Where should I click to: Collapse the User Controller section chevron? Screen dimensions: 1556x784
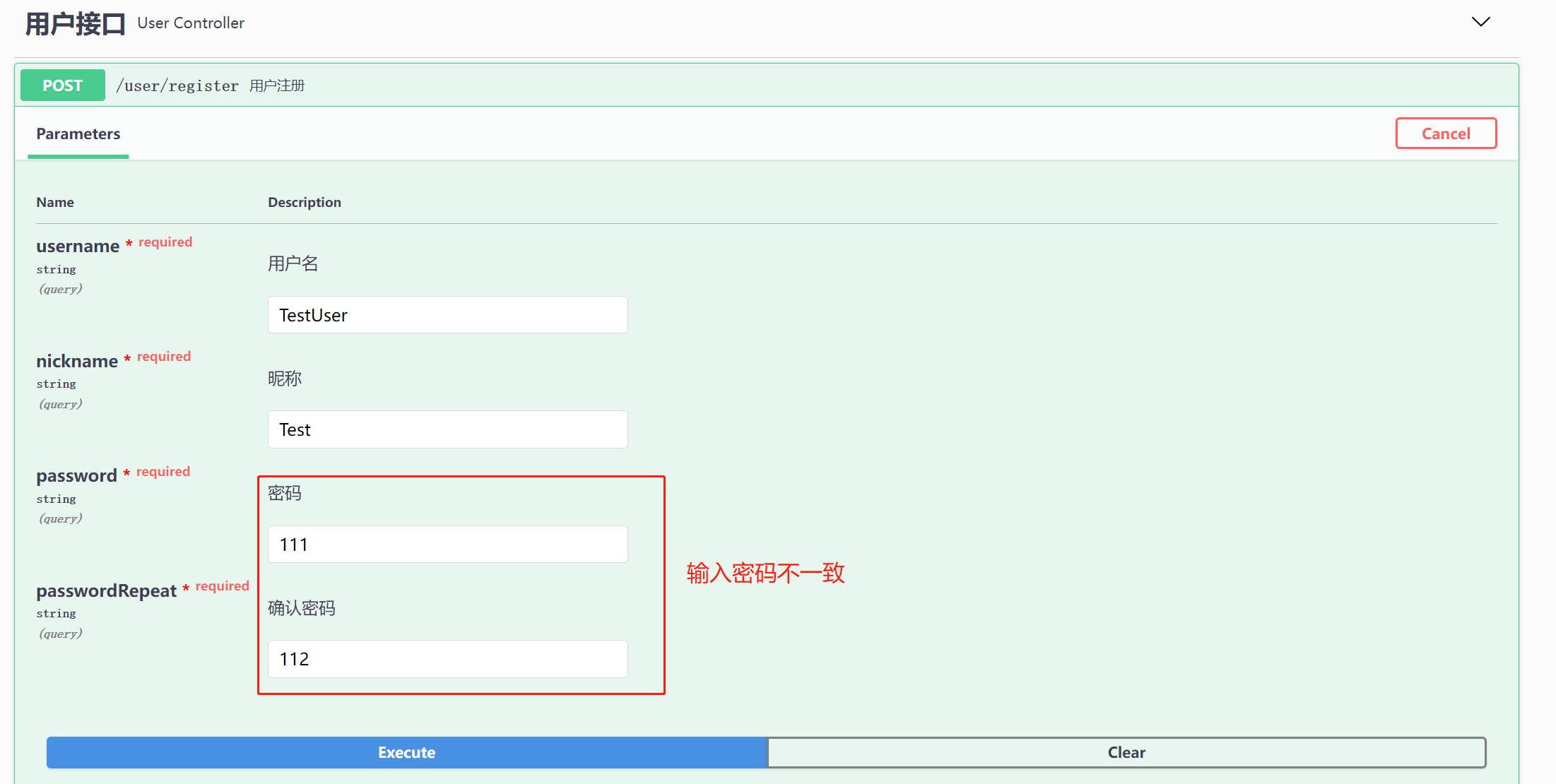click(1480, 22)
